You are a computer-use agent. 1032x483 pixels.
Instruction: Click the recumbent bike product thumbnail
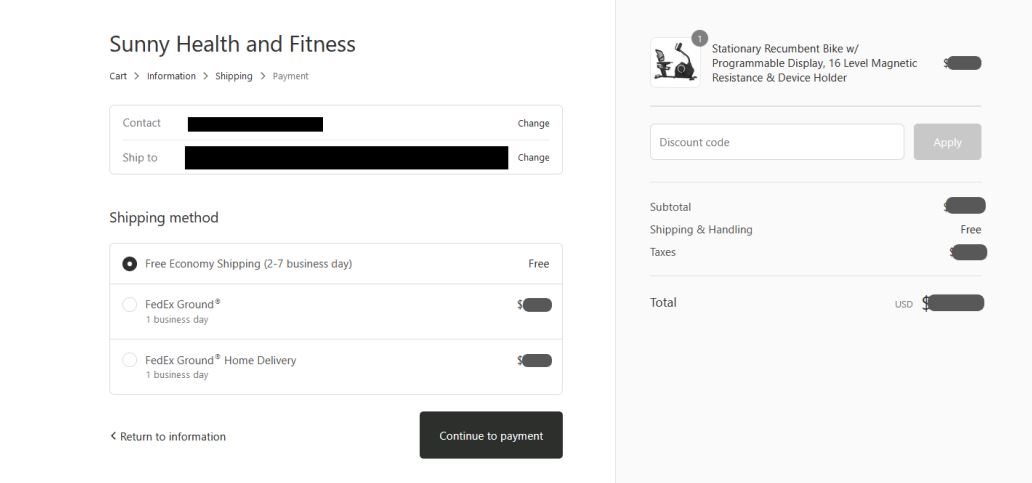675,63
